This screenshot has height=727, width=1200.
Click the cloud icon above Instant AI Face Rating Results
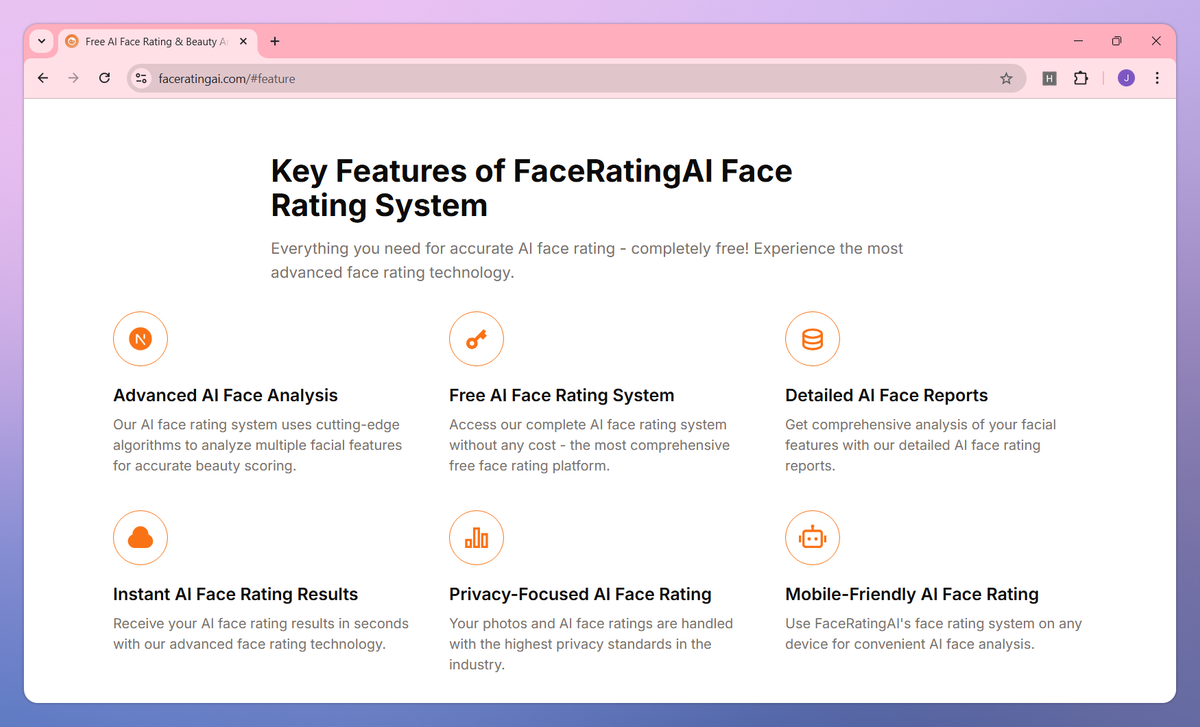click(x=140, y=538)
